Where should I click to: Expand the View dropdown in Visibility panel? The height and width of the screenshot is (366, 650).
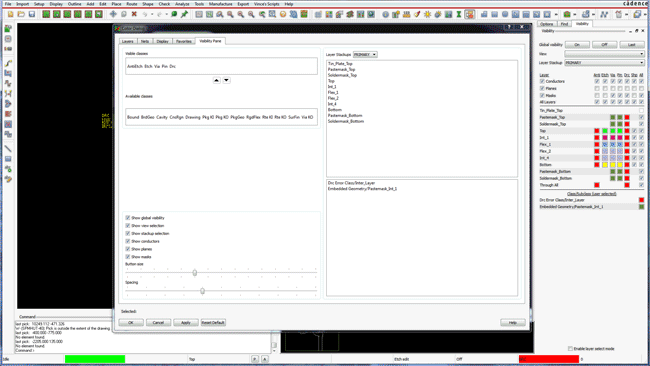pyautogui.click(x=604, y=54)
